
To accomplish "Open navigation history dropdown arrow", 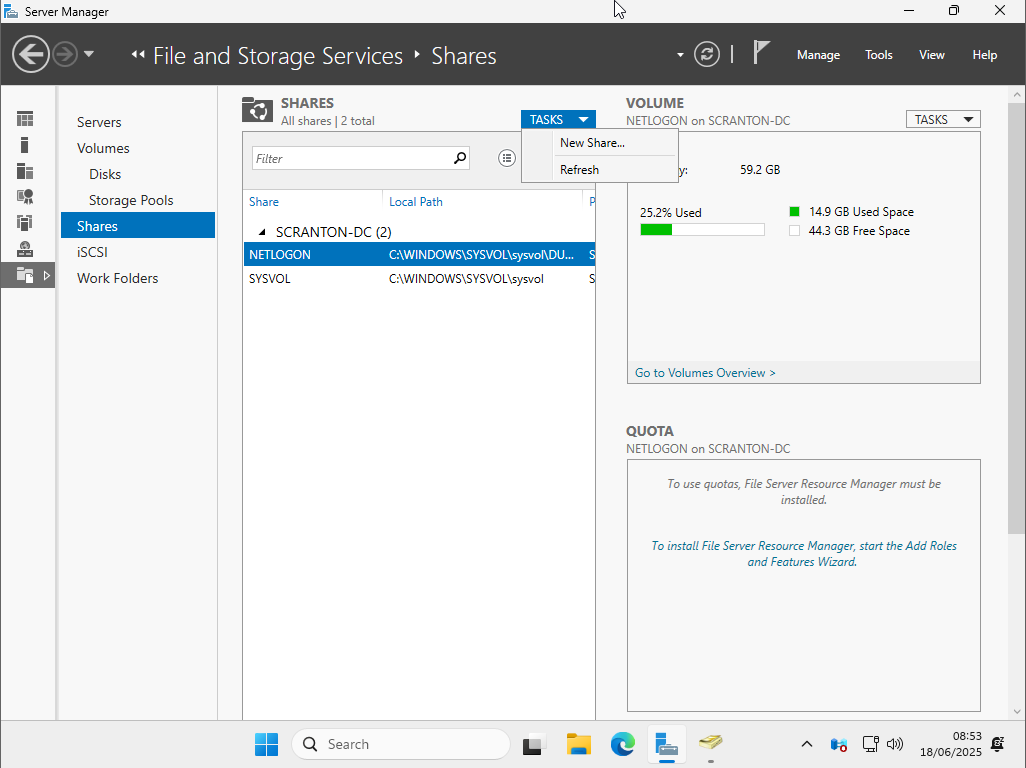I will 89,54.
